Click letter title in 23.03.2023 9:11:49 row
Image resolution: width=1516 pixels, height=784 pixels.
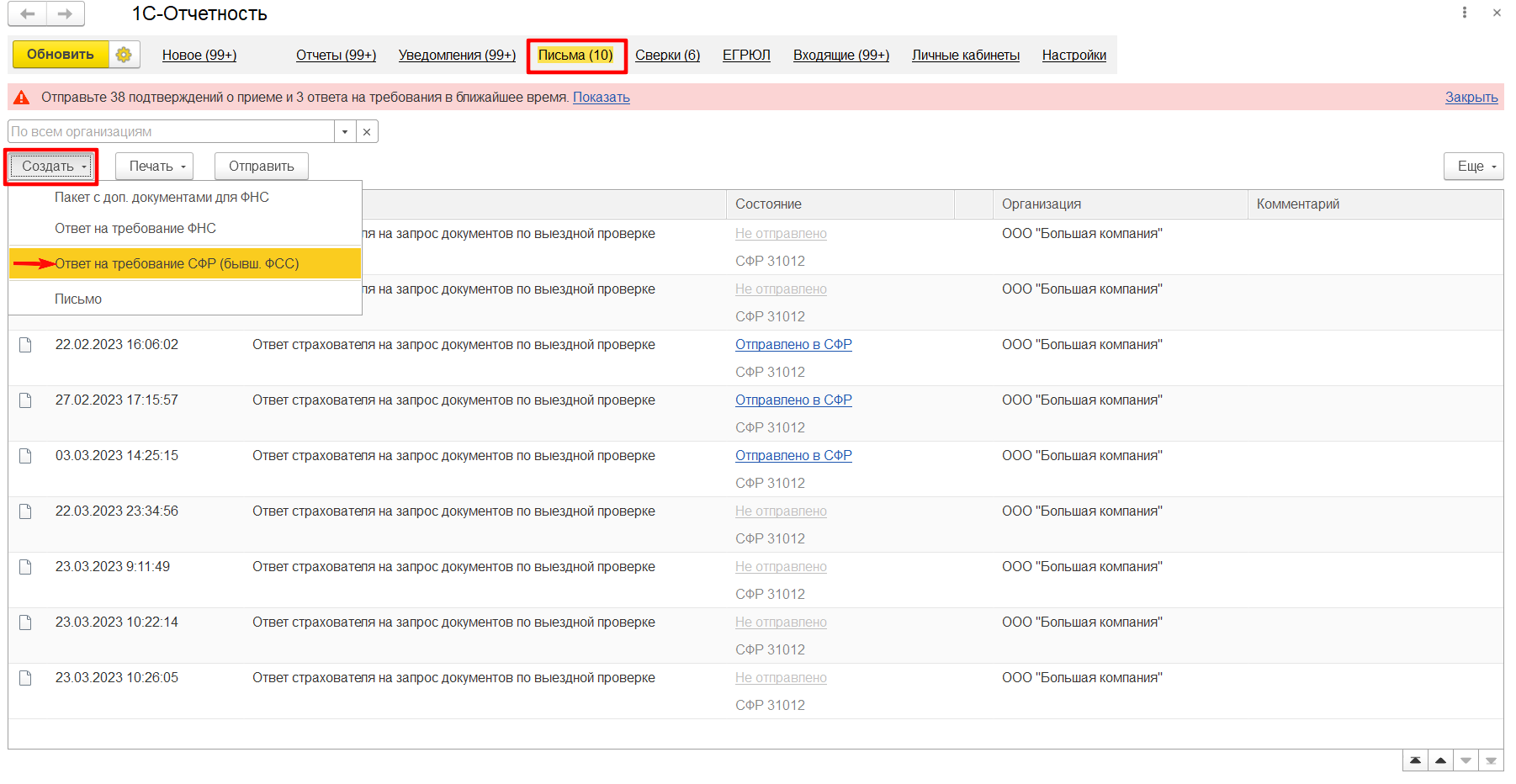tap(453, 567)
